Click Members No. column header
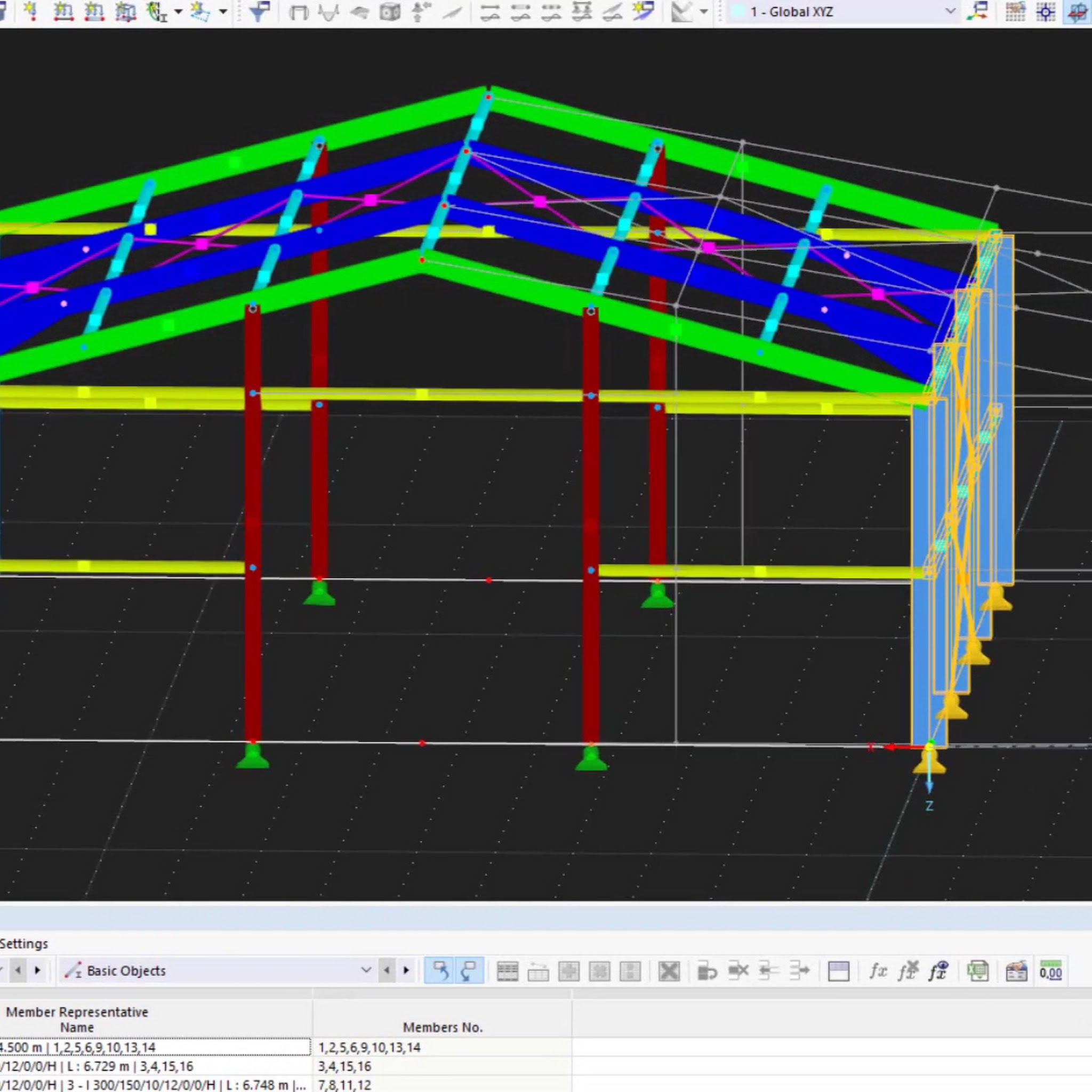The image size is (1092, 1092). click(442, 1027)
